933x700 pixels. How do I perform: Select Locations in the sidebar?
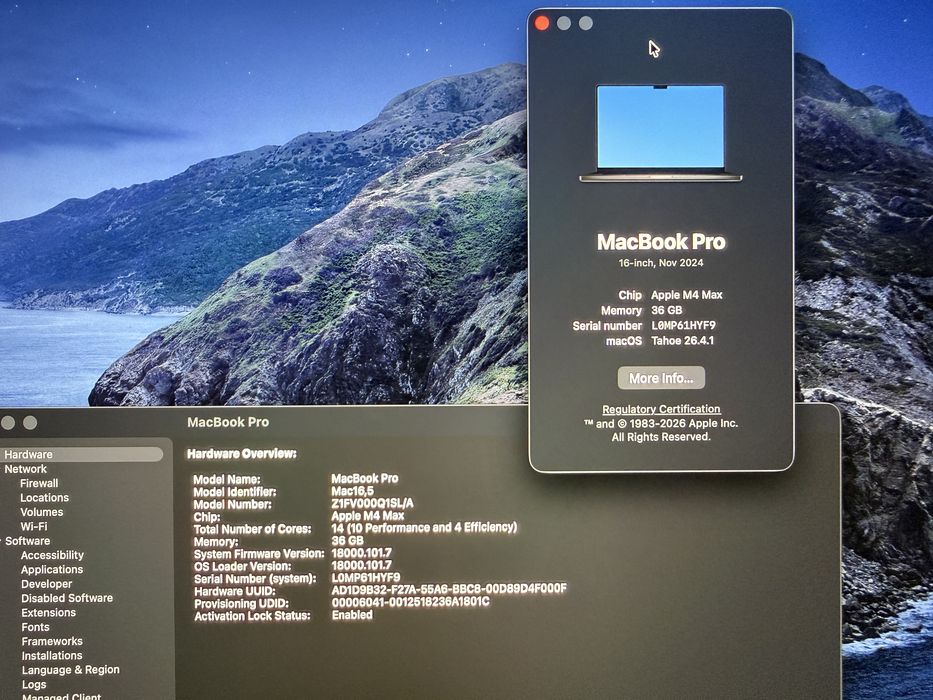click(45, 498)
